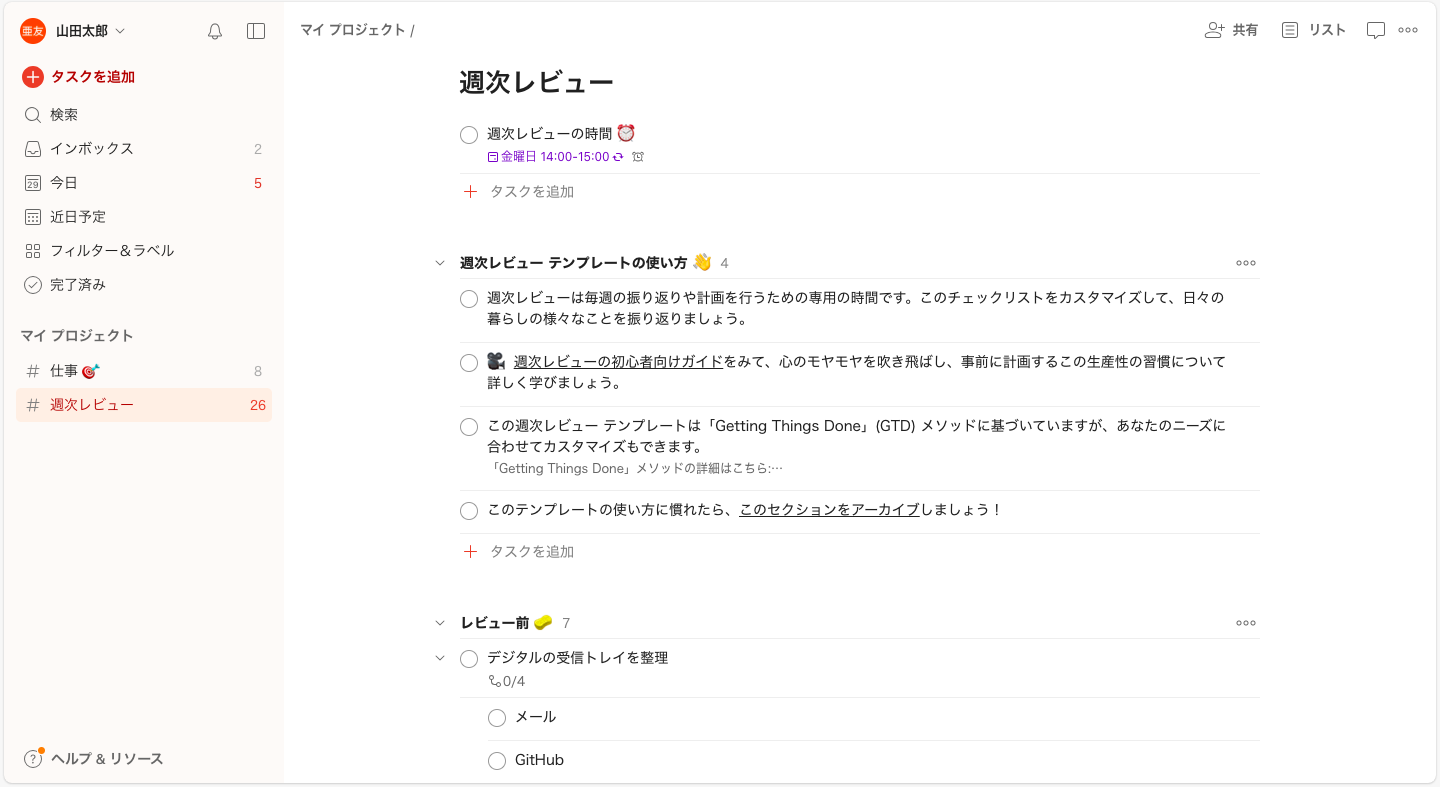
Task: Collapse the 週次レビュー テンプレートの使い方 section
Action: coord(440,262)
